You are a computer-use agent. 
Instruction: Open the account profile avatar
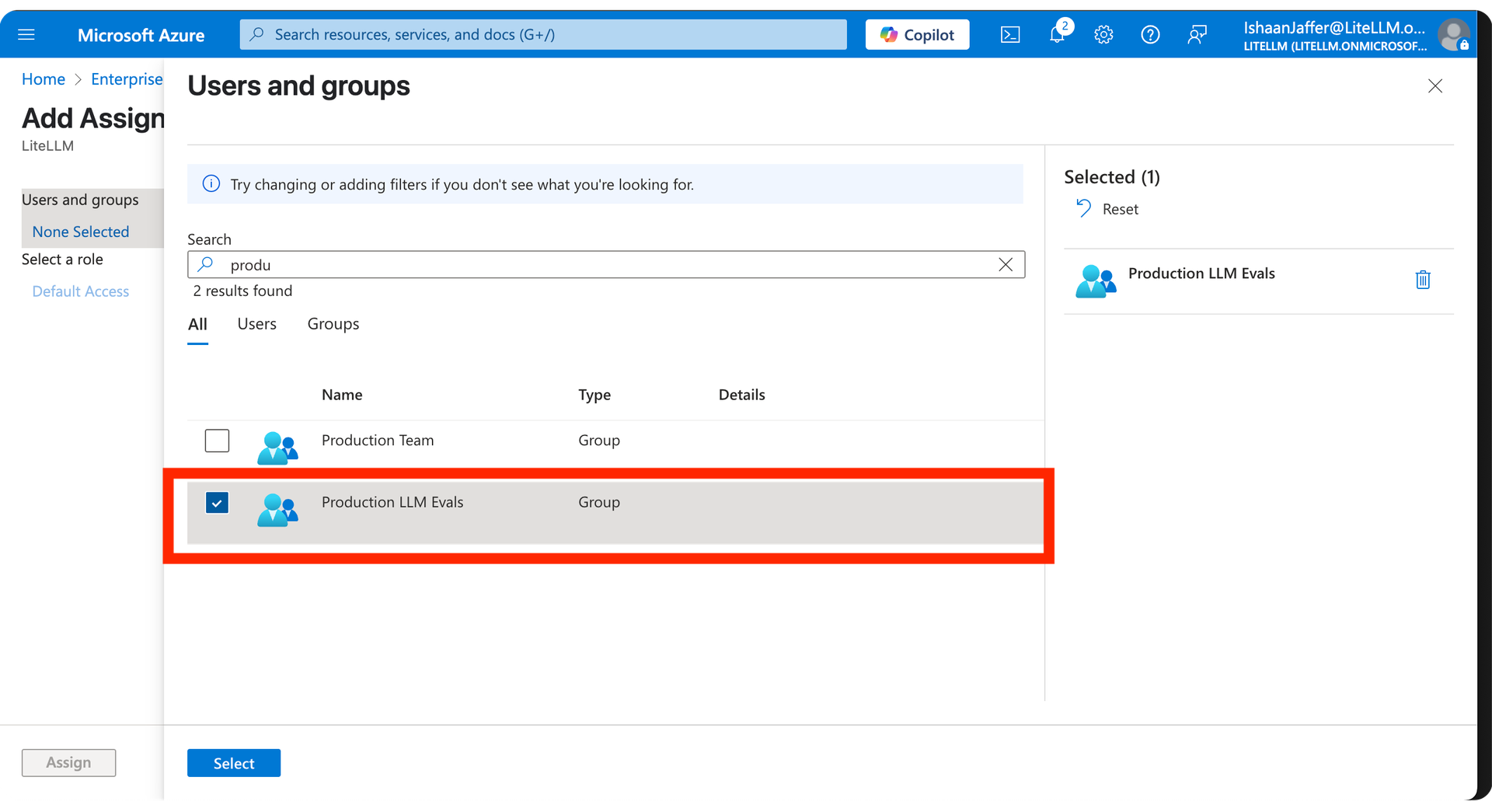[x=1454, y=34]
